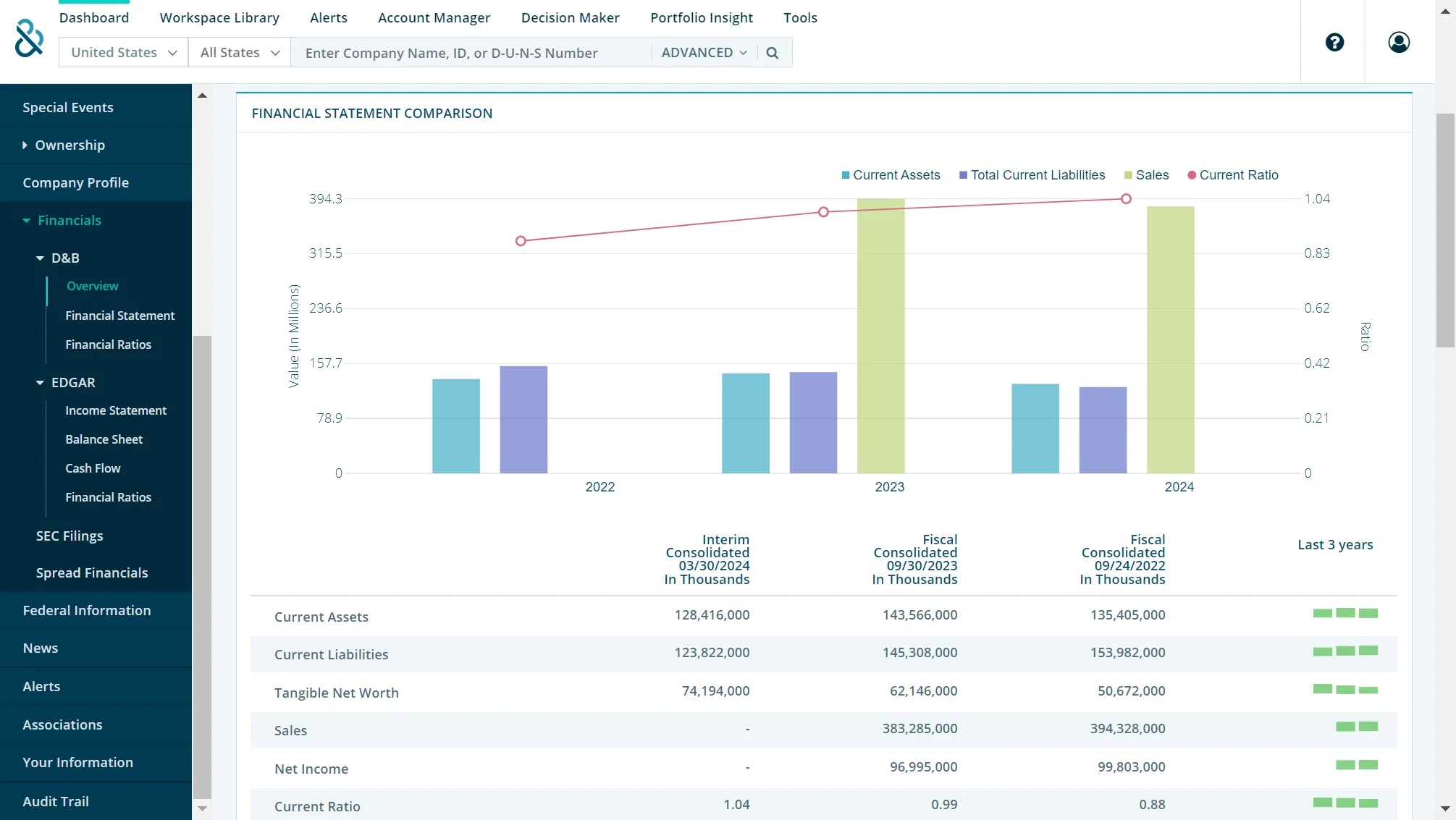Screen dimensions: 1456x820
Task: Switch to Portfolio Insight tab
Action: coord(701,17)
